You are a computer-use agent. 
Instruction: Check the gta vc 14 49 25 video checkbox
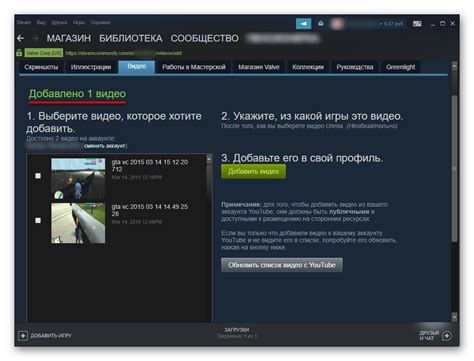pyautogui.click(x=38, y=220)
